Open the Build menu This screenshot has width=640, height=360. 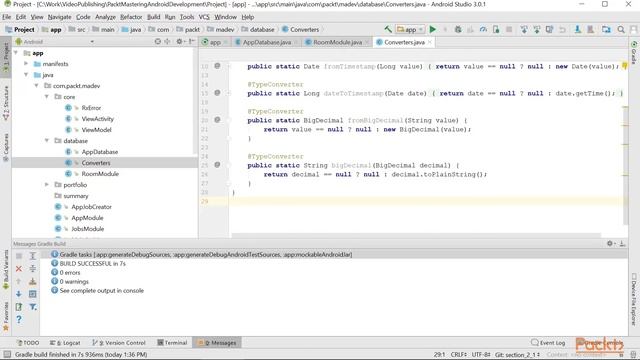click(x=153, y=17)
